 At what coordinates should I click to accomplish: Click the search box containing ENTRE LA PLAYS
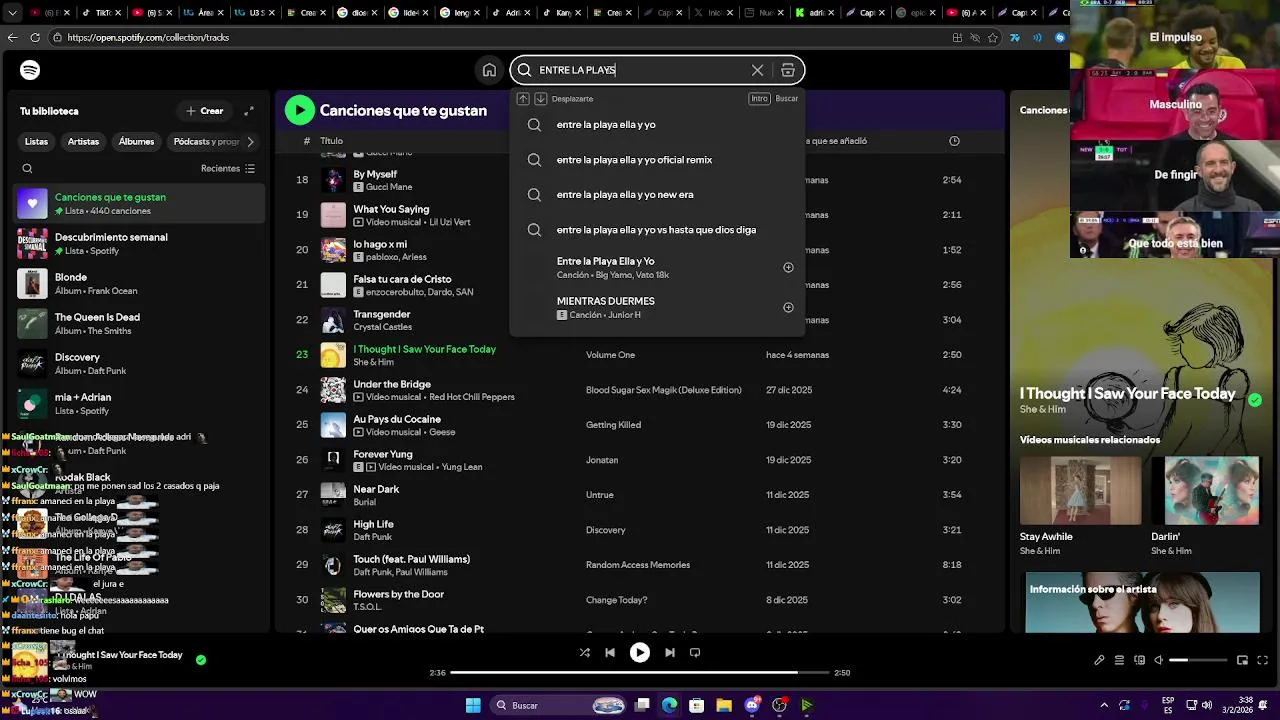[x=657, y=70]
